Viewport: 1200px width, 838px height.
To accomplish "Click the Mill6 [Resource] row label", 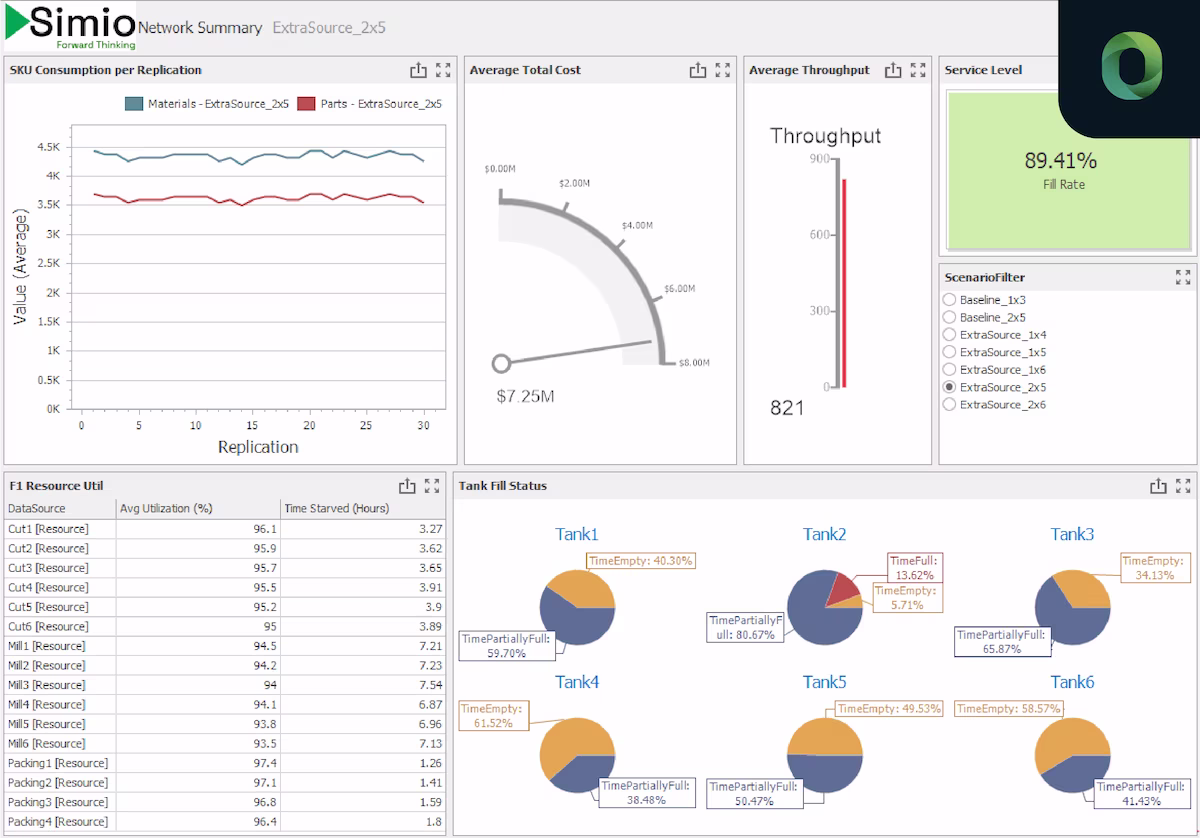I will click(48, 743).
